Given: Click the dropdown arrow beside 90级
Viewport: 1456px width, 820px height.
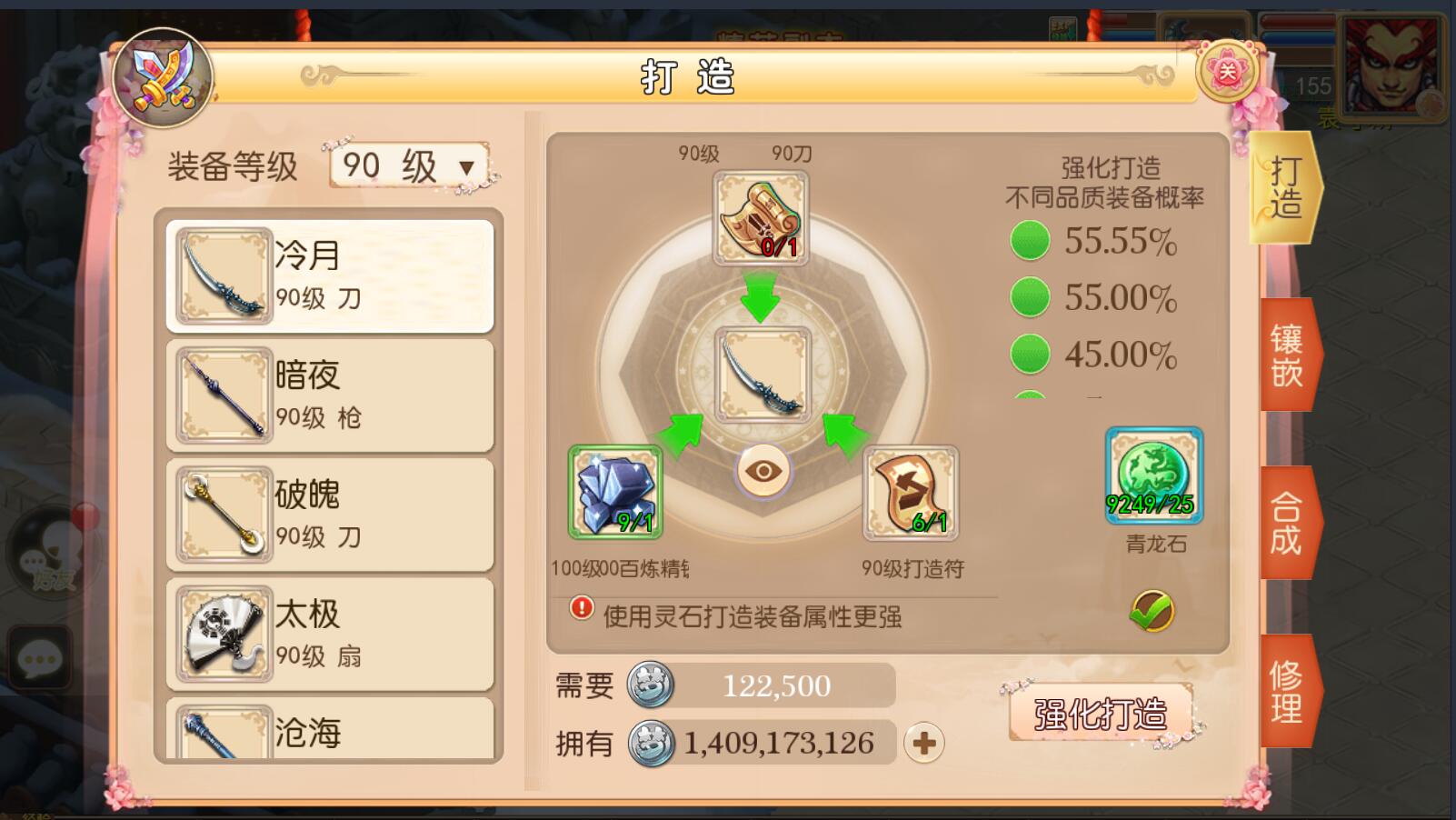Looking at the screenshot, I should pyautogui.click(x=466, y=167).
